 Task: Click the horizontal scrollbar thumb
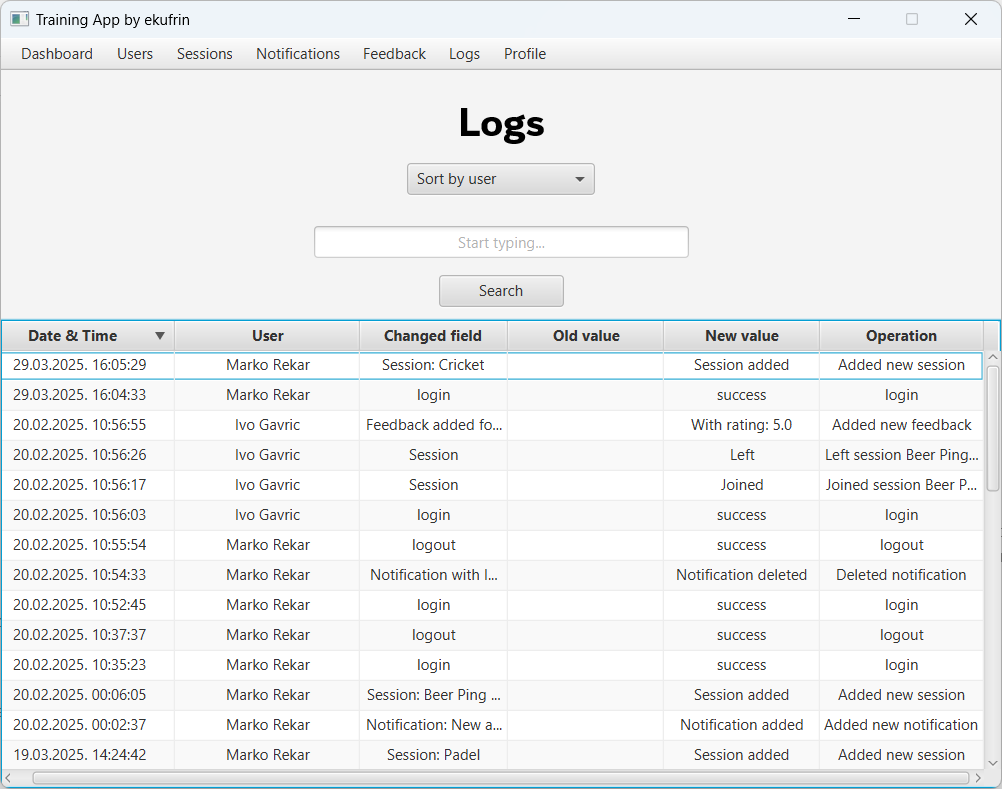501,778
